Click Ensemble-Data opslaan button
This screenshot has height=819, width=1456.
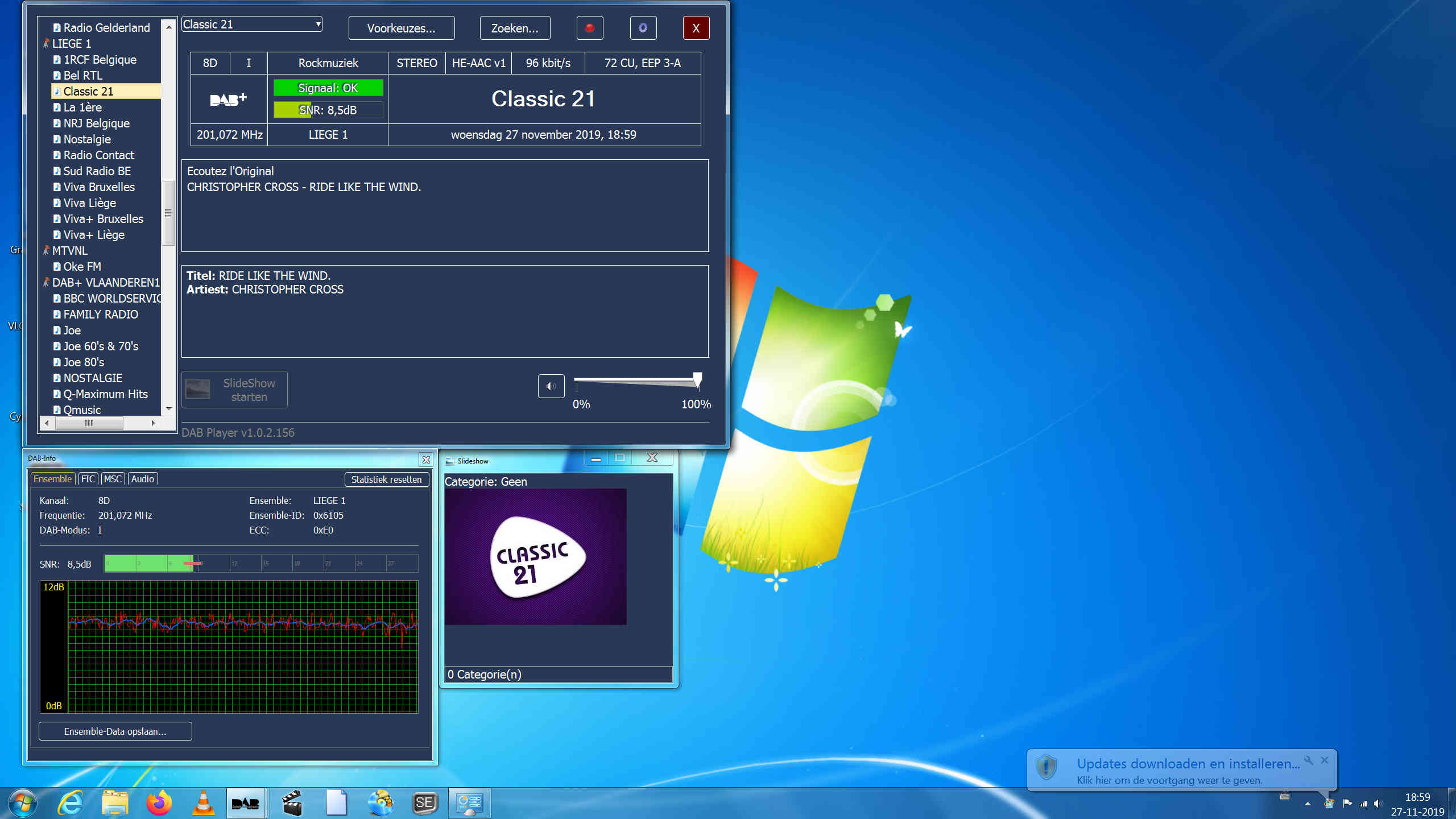point(115,731)
